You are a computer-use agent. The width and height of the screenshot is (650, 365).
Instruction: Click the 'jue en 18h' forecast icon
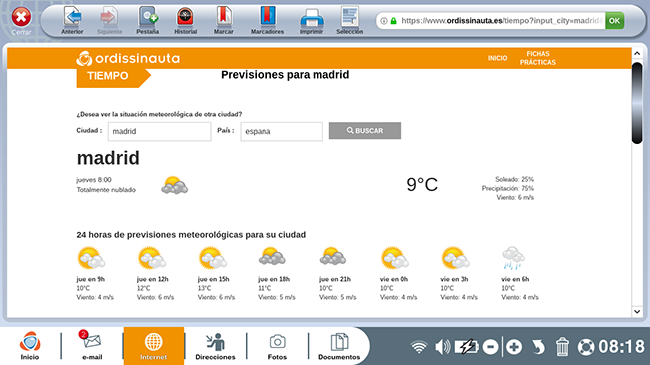click(x=272, y=256)
